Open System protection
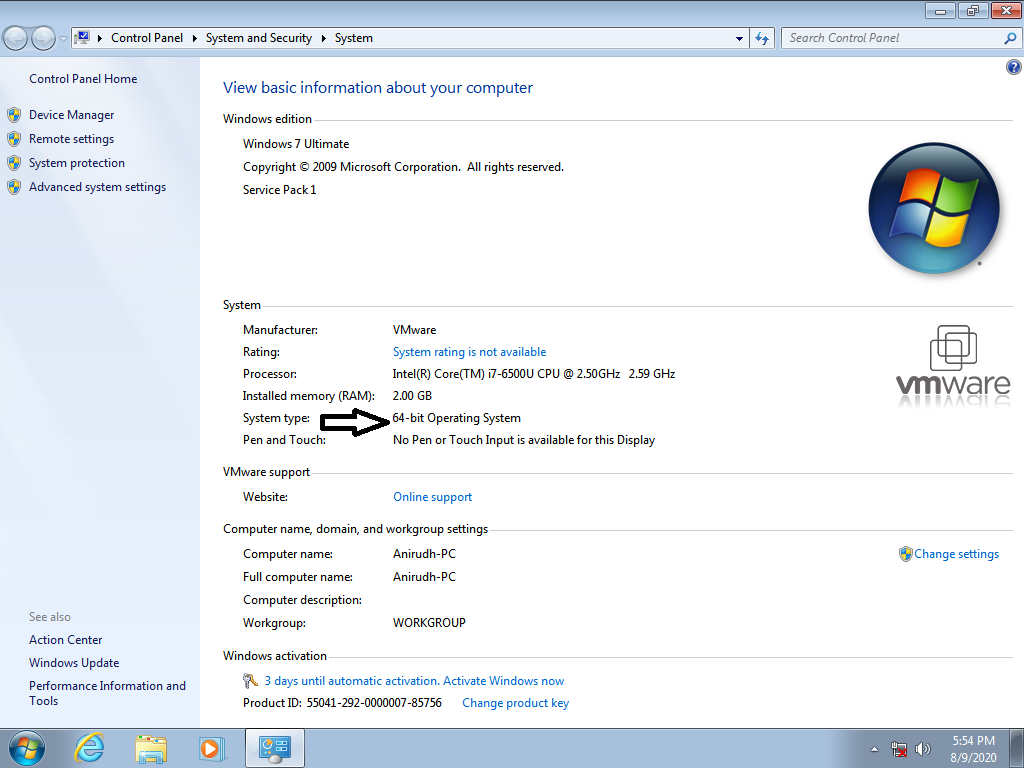The height and width of the screenshot is (768, 1024). [76, 163]
